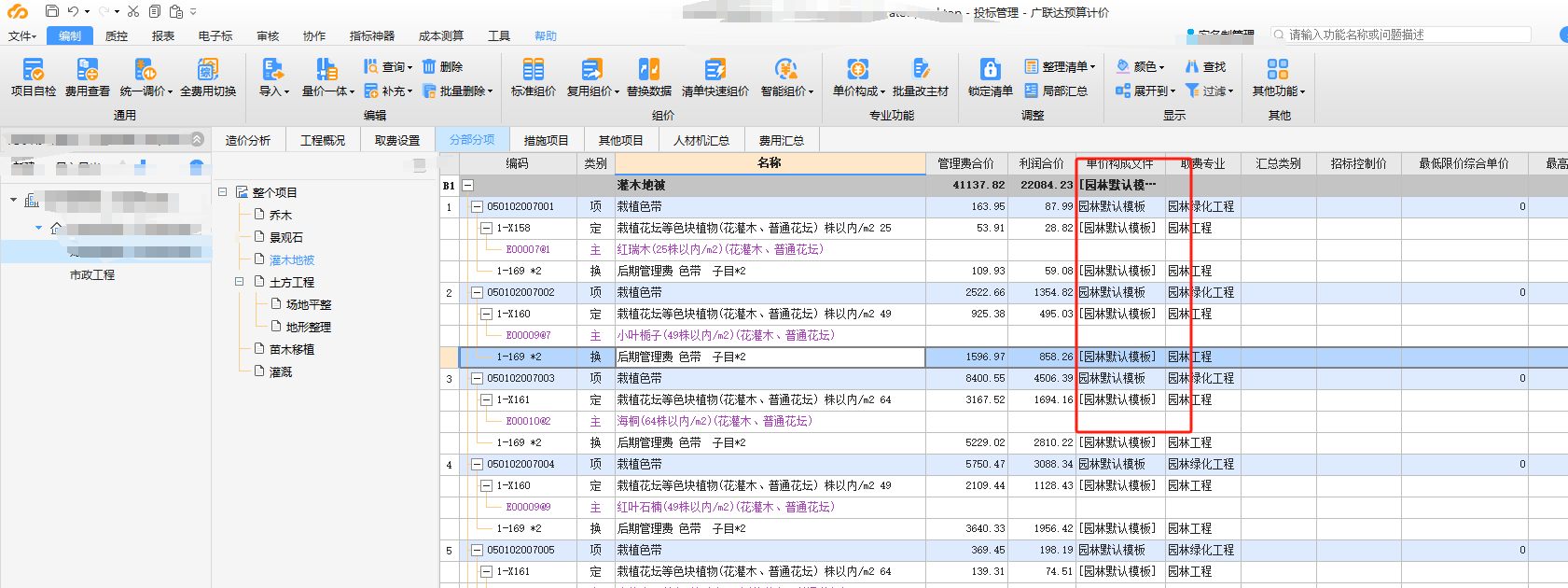Select the 红瑞木 material row text
The height and width of the screenshot is (588, 1568).
720,250
